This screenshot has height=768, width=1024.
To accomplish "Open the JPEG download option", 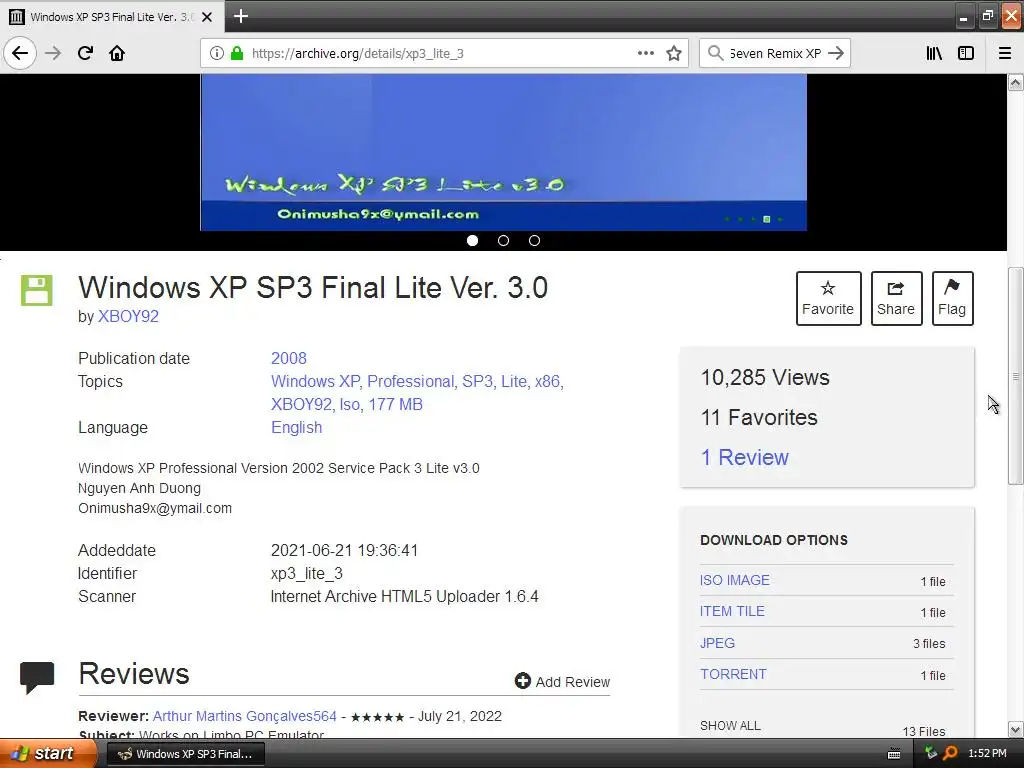I will point(717,643).
